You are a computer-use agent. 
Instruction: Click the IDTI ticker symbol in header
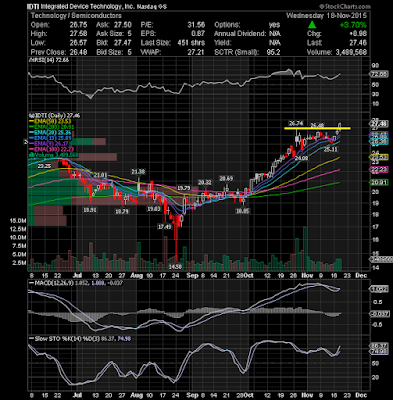[32, 6]
